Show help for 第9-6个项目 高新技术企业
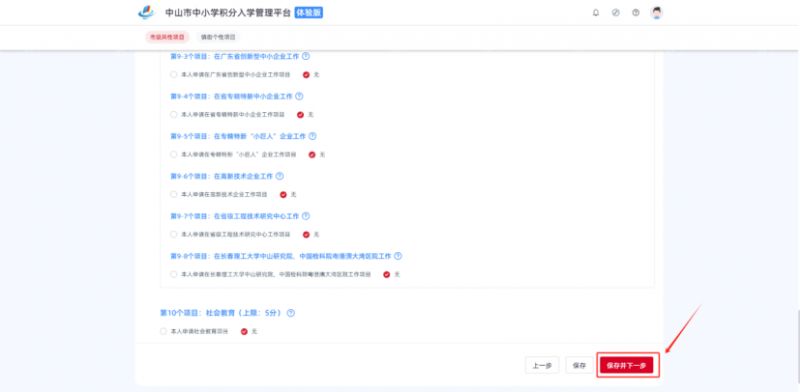 [x=280, y=176]
